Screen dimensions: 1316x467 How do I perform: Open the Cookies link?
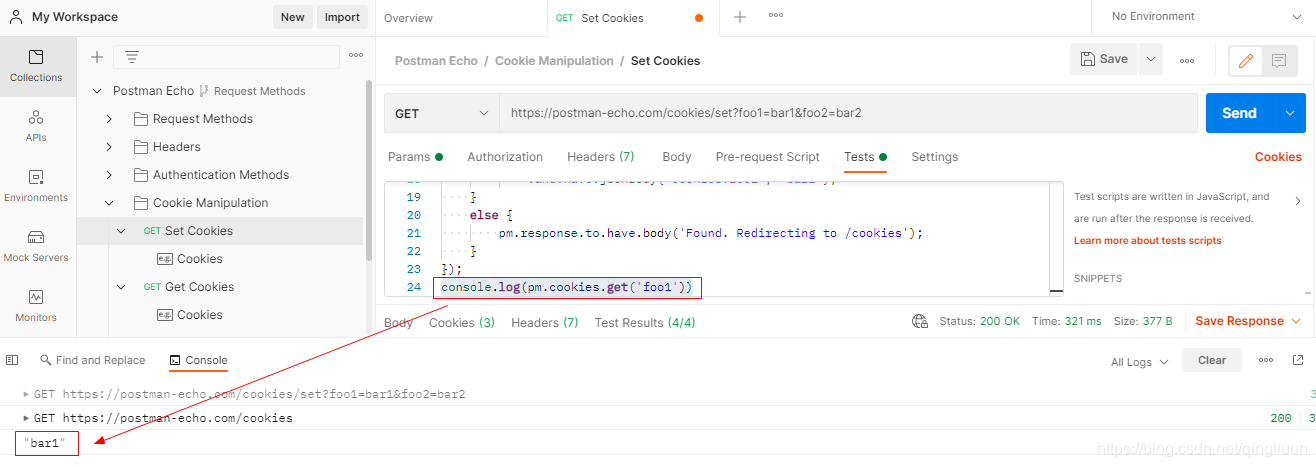(1278, 157)
